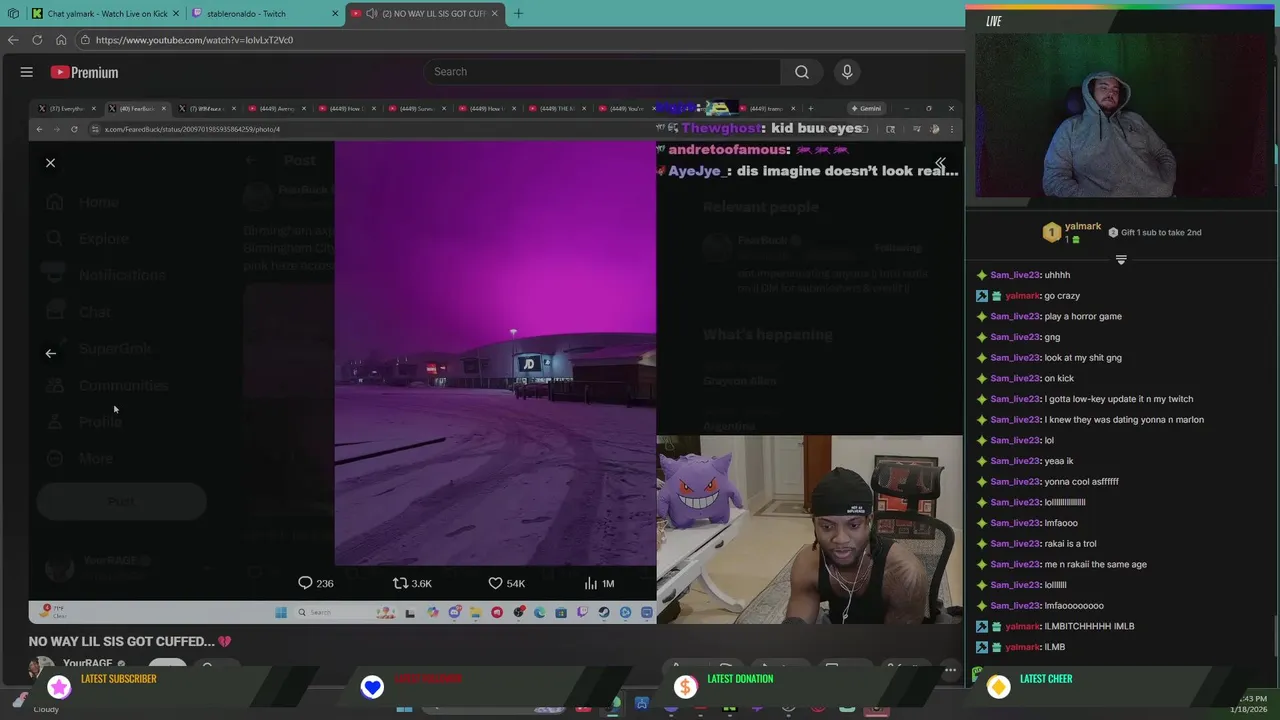
Task: Click the inner taskbar Search box
Action: 345,612
